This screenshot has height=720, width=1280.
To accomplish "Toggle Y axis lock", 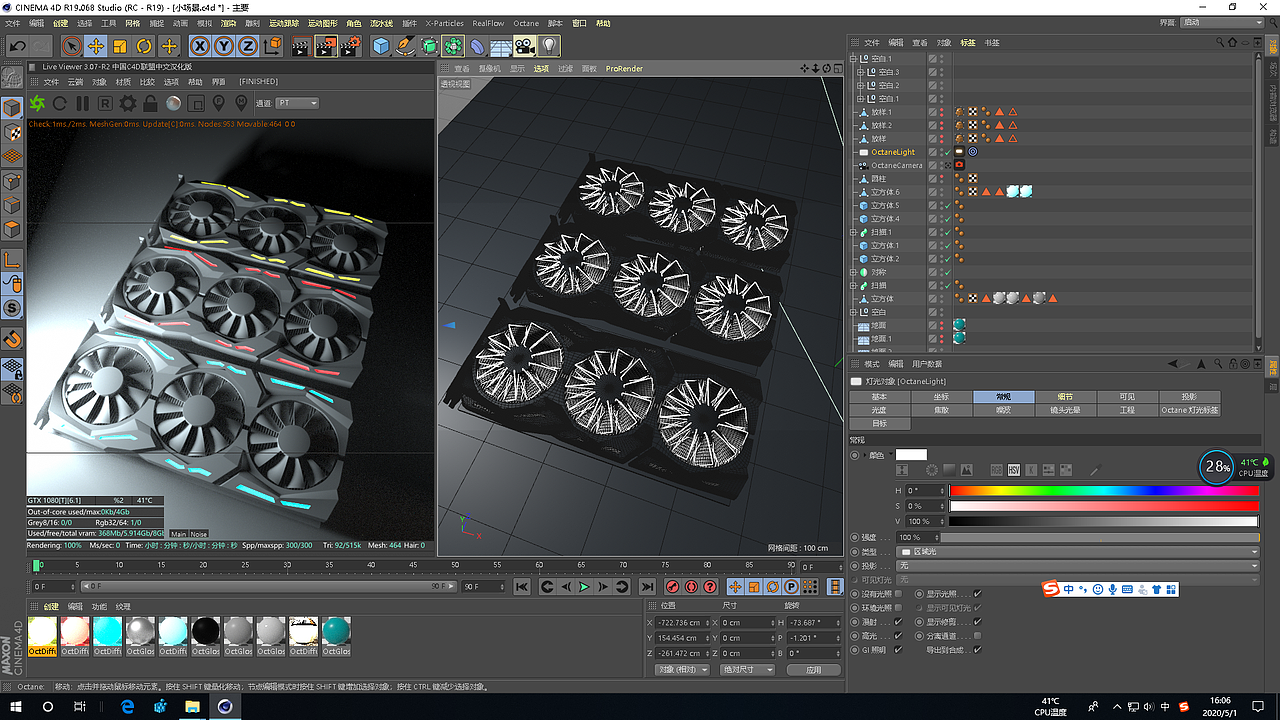I will point(224,46).
